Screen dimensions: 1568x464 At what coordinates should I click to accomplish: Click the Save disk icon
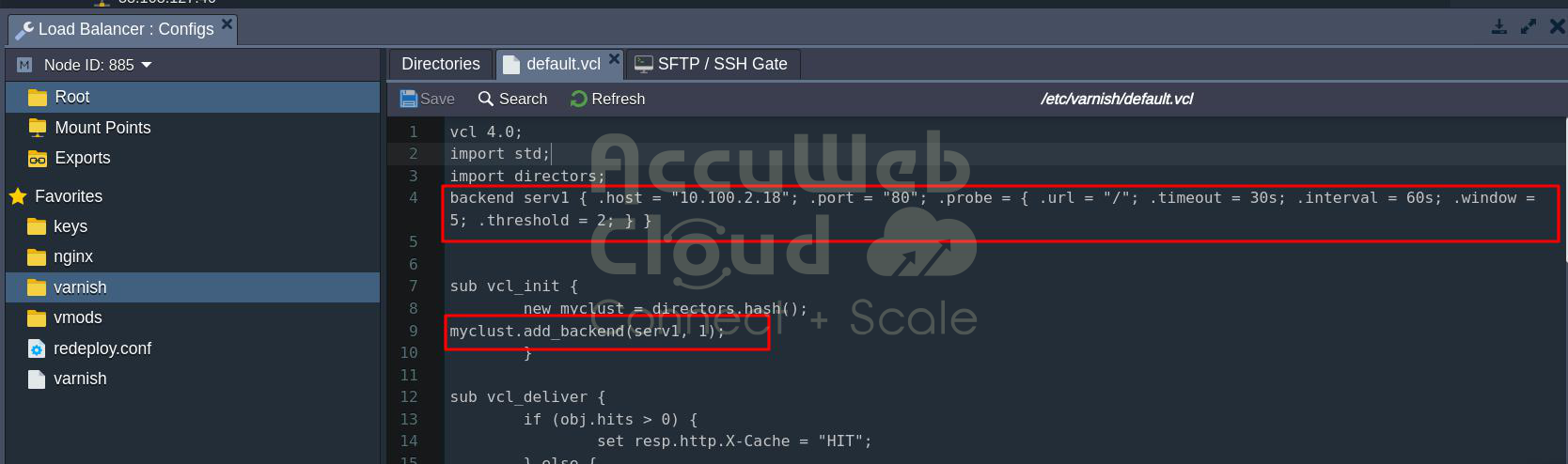[409, 99]
